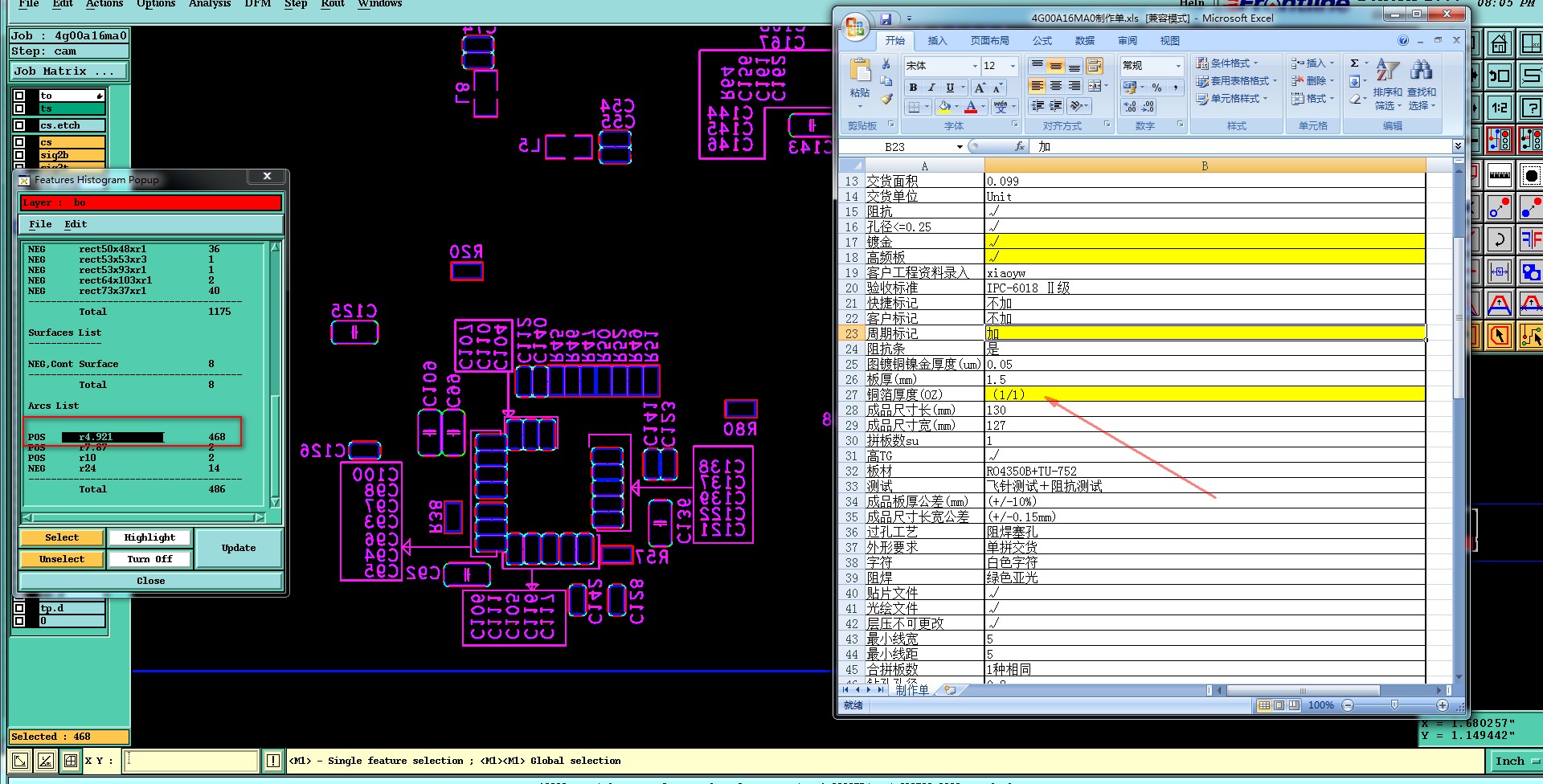The width and height of the screenshot is (1543, 784).
Task: Click the Excel zoom slider handle
Action: click(x=1394, y=705)
